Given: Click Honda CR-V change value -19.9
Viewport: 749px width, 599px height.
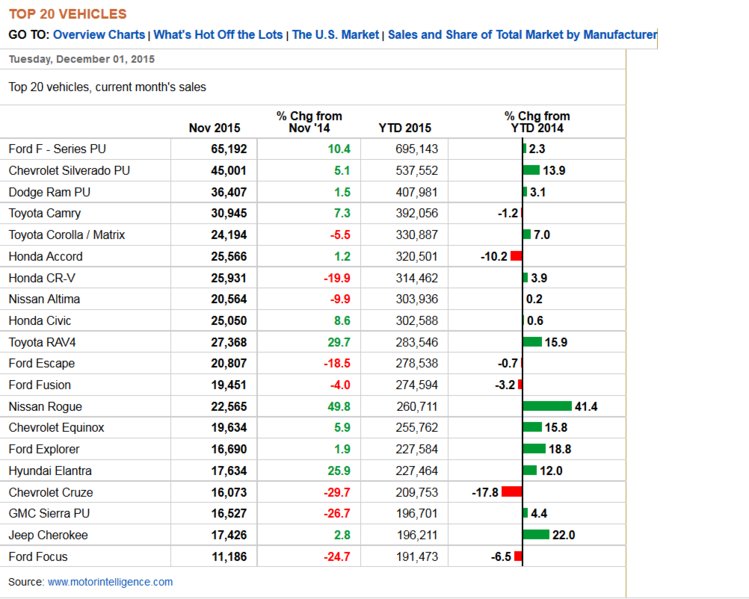Looking at the screenshot, I should pyautogui.click(x=337, y=278).
